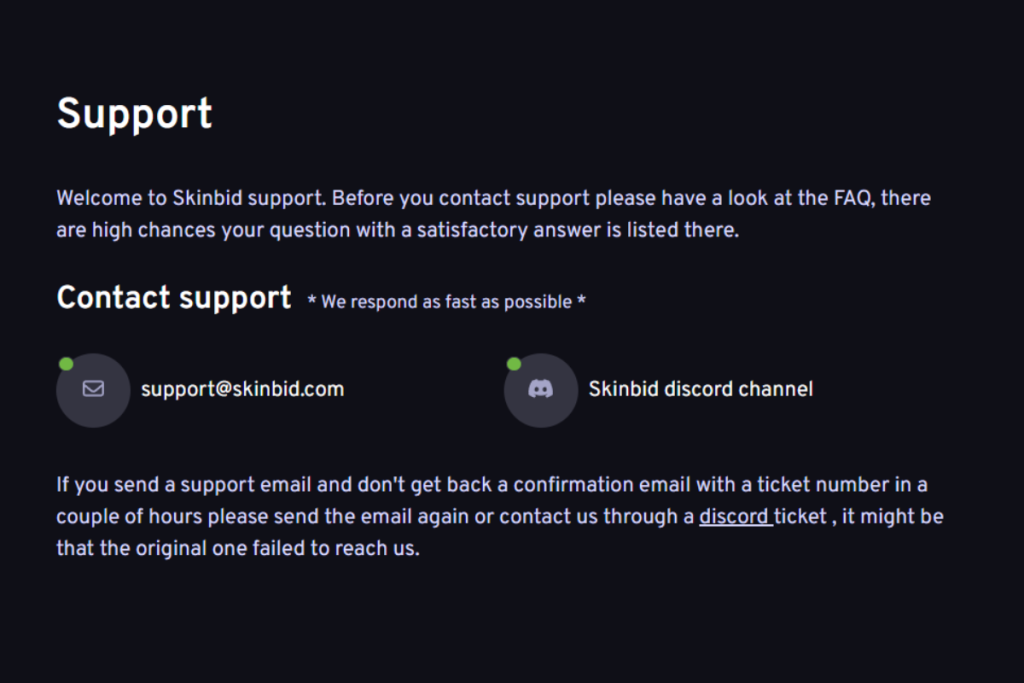This screenshot has height=683, width=1024.
Task: Click the email envelope icon
Action: [x=93, y=389]
